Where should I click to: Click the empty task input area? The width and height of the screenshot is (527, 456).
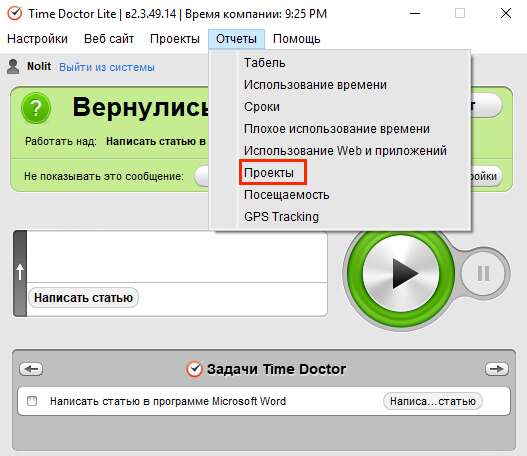click(177, 257)
